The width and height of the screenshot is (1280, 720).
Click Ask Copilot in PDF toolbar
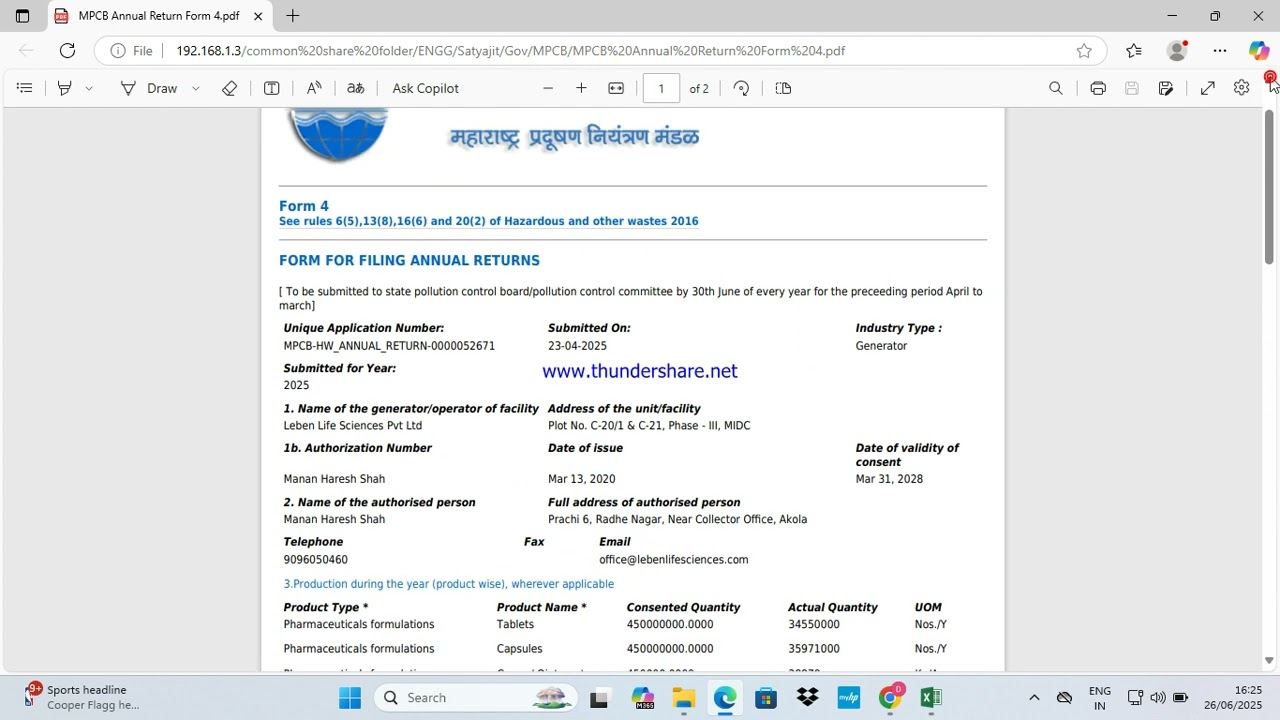pyautogui.click(x=425, y=88)
